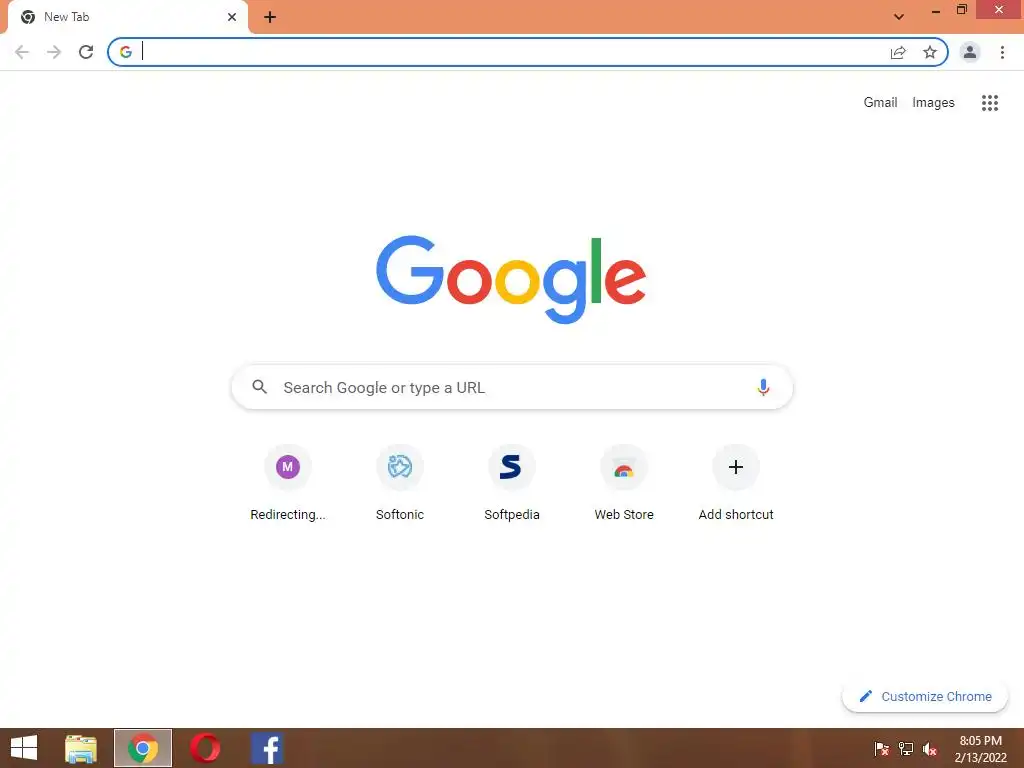Open the Softonic shortcut tile

pos(400,483)
